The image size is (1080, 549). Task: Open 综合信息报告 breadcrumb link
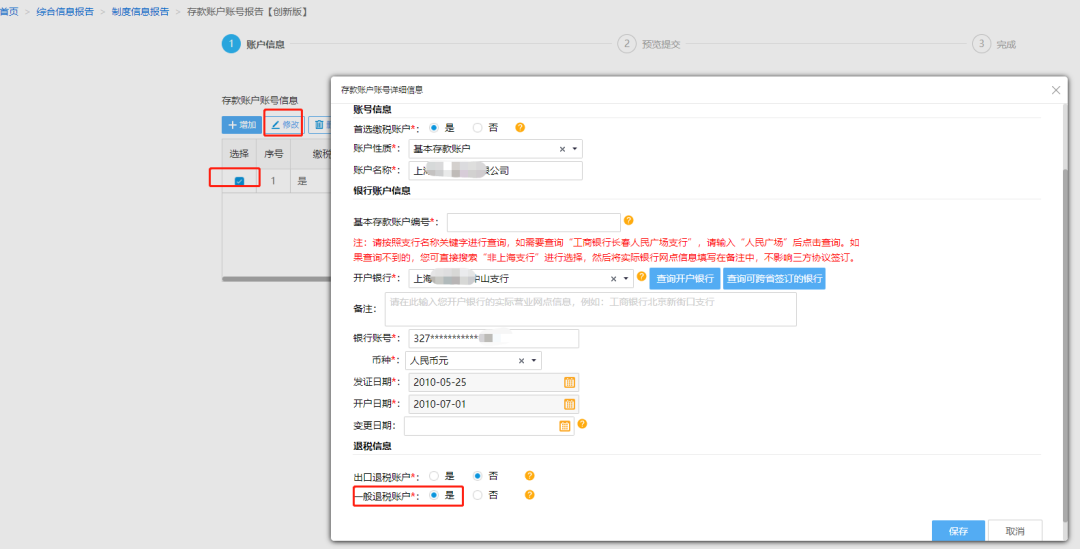pos(65,12)
